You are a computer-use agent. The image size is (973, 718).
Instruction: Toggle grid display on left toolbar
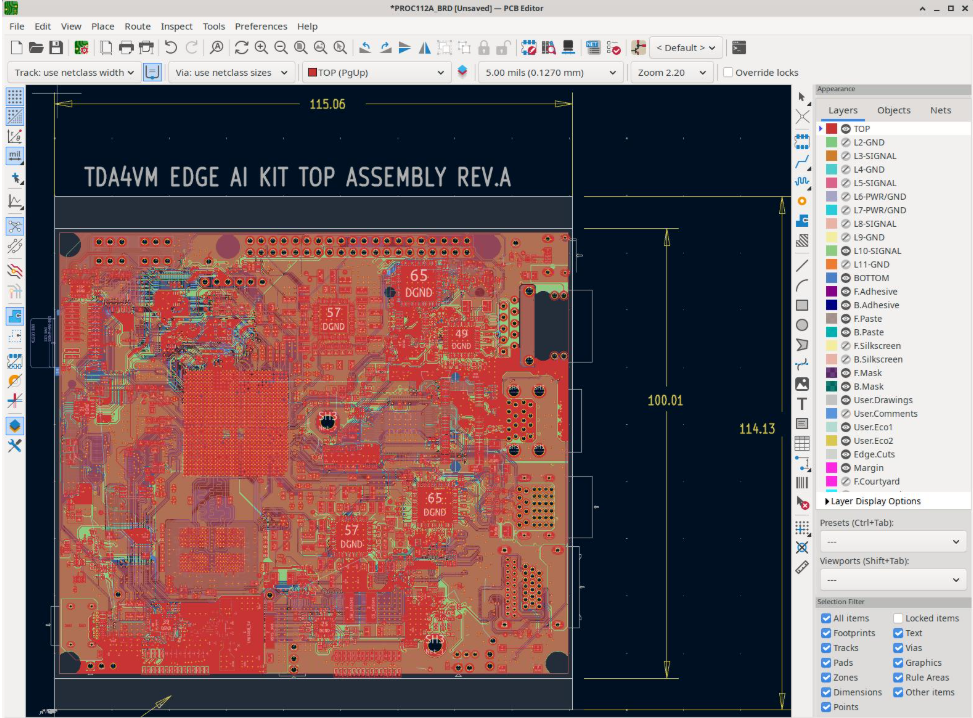[x=15, y=96]
